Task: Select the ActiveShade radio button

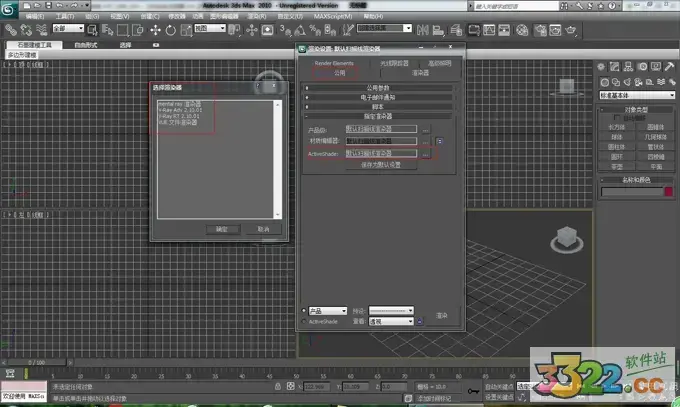Action: coord(304,322)
